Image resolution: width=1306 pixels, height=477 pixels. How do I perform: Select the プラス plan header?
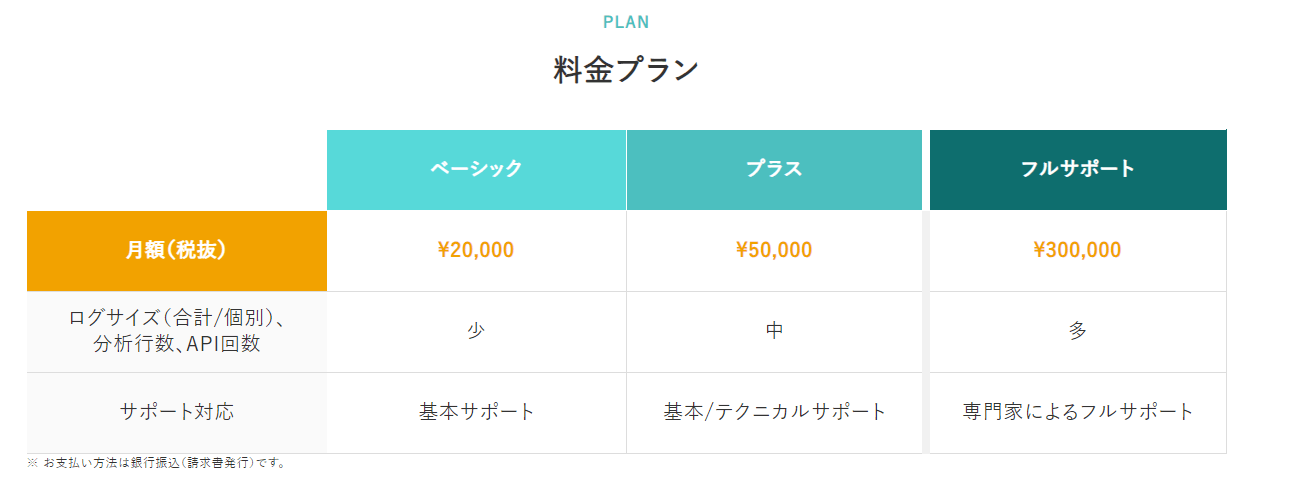(774, 169)
